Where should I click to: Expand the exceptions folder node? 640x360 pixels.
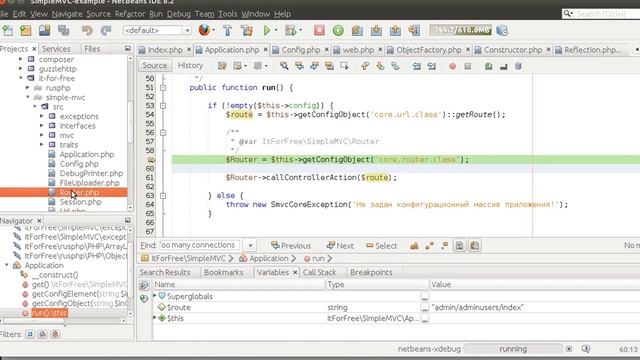coord(42,116)
